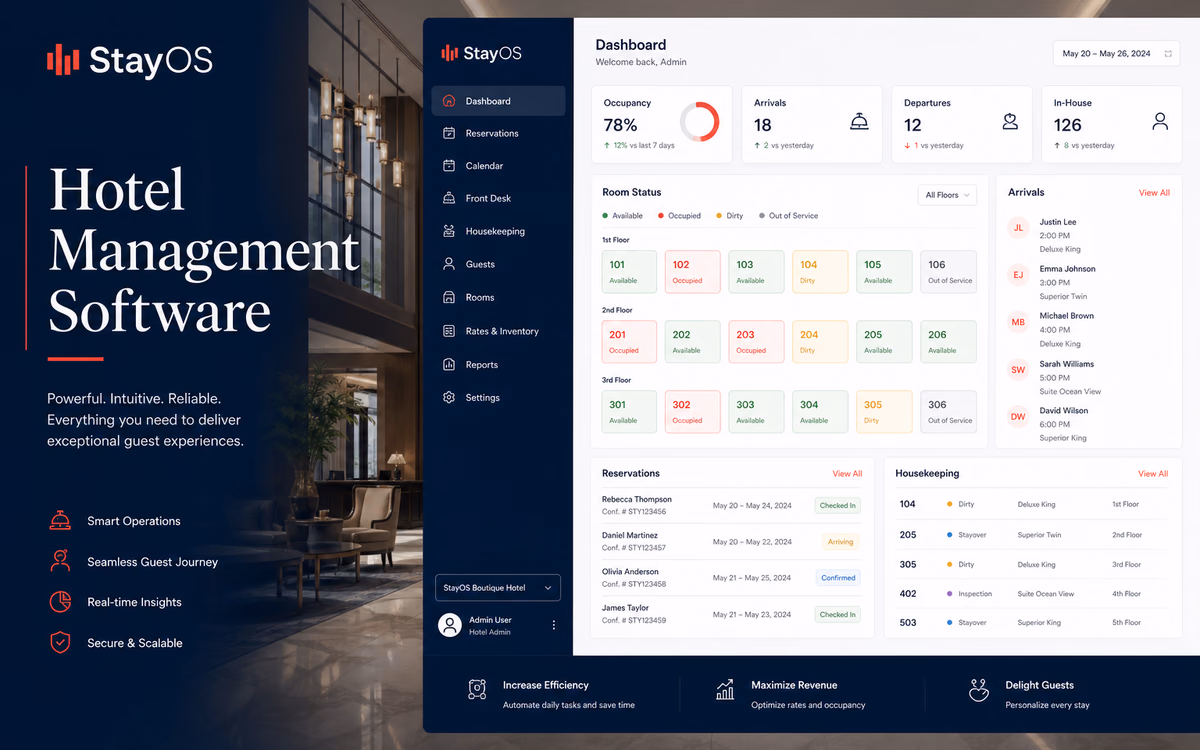Click Emma Johnson's EJ avatar
The height and width of the screenshot is (750, 1200).
1018,275
